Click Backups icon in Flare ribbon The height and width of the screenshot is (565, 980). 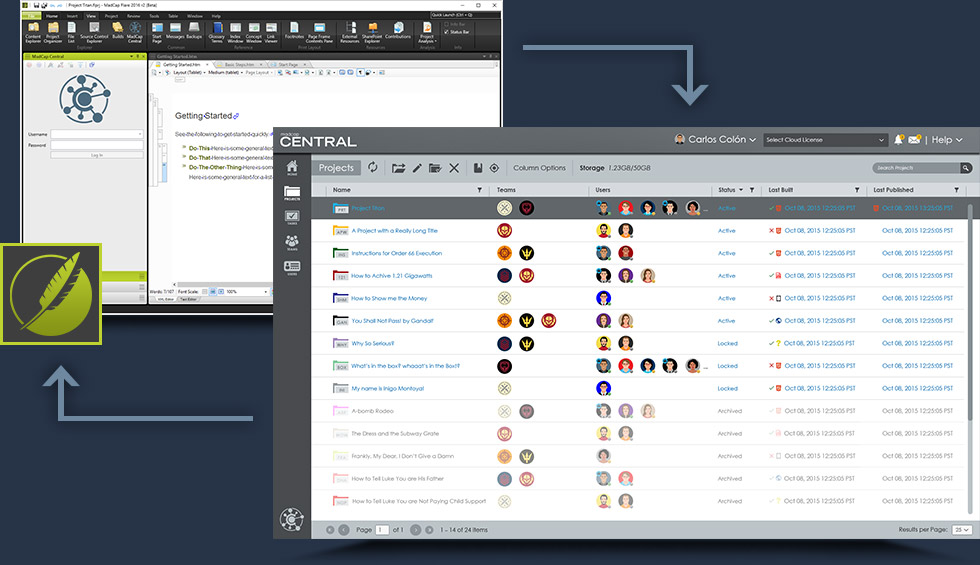[x=194, y=31]
